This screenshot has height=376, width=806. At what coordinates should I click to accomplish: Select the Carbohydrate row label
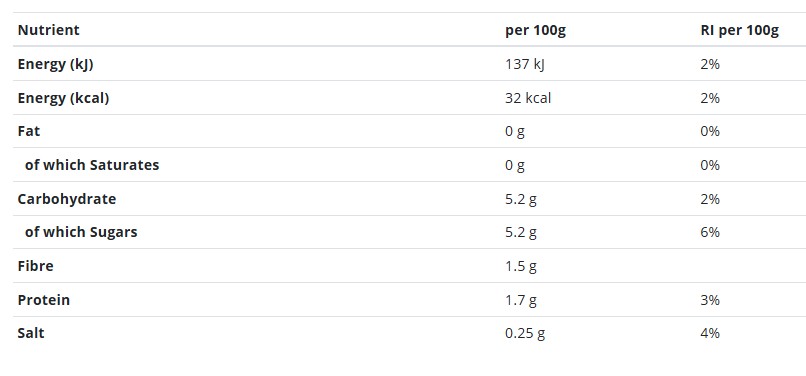pyautogui.click(x=67, y=199)
